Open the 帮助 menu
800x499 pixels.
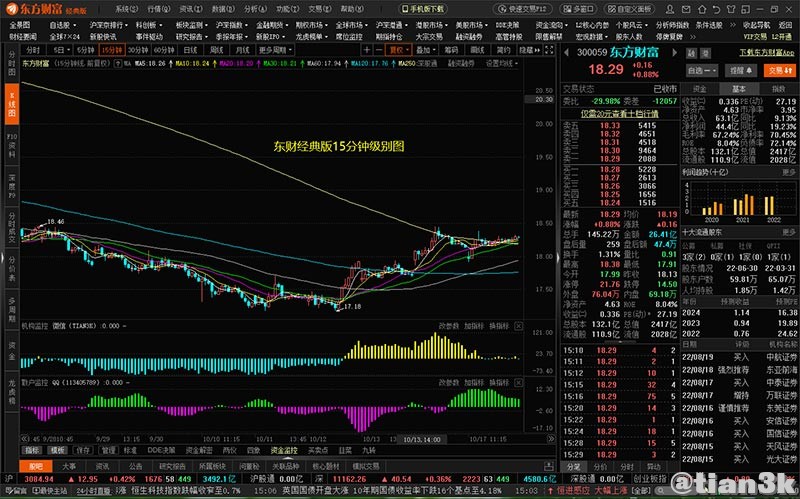pos(352,9)
